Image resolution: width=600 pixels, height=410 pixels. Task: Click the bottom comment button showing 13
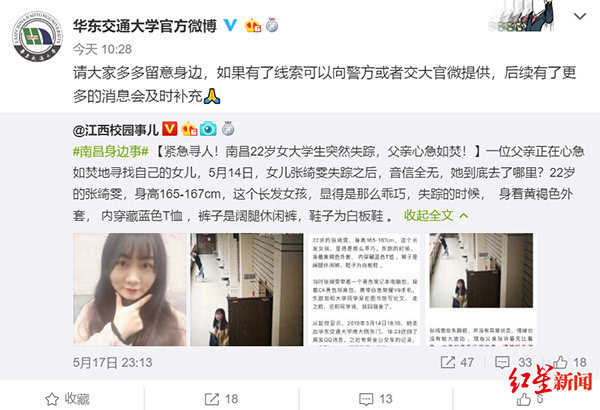point(376,399)
